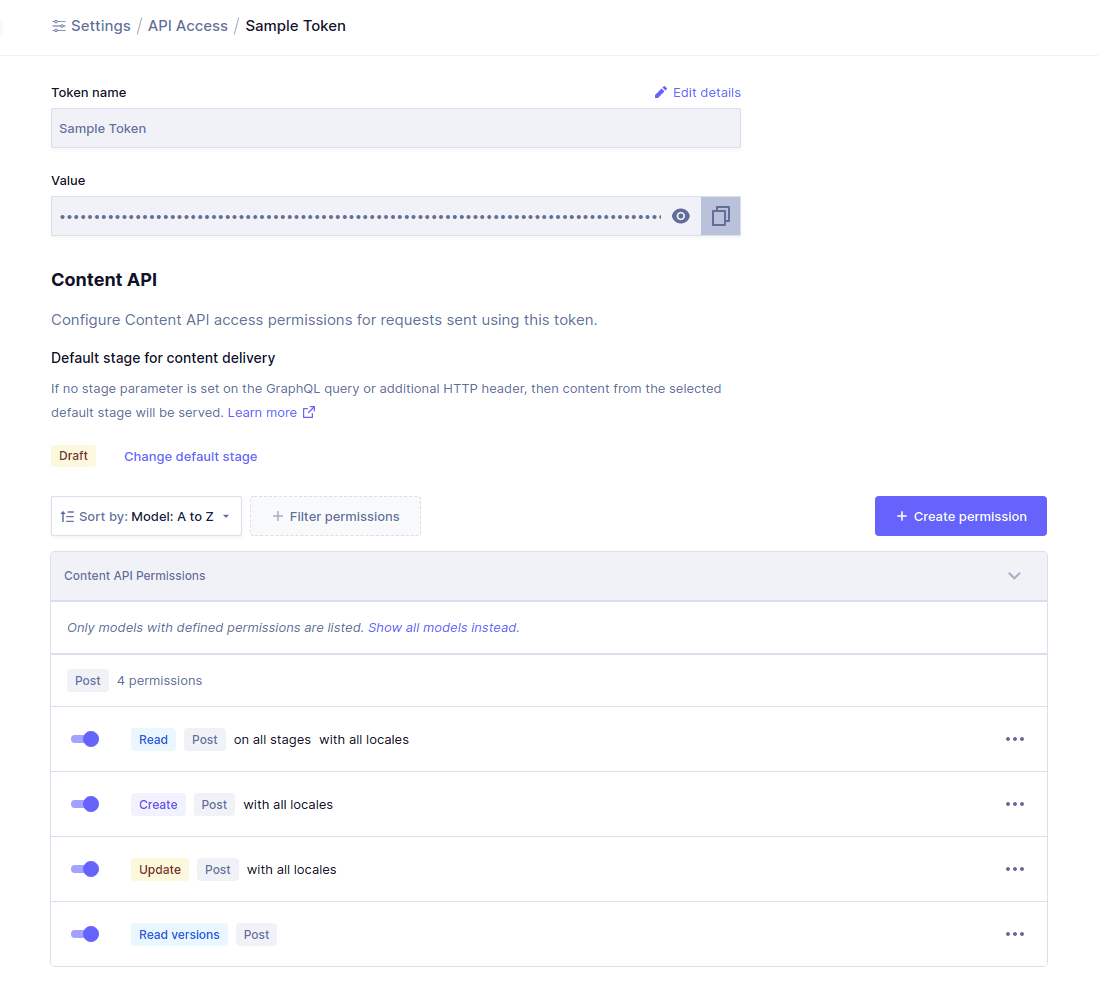
Task: Open options menu for Update Post permission
Action: click(1014, 869)
